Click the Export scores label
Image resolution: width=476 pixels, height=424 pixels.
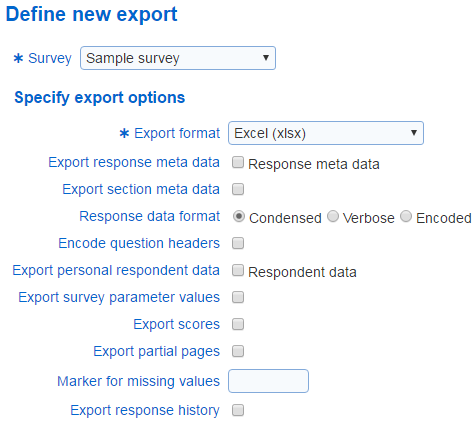point(177,324)
